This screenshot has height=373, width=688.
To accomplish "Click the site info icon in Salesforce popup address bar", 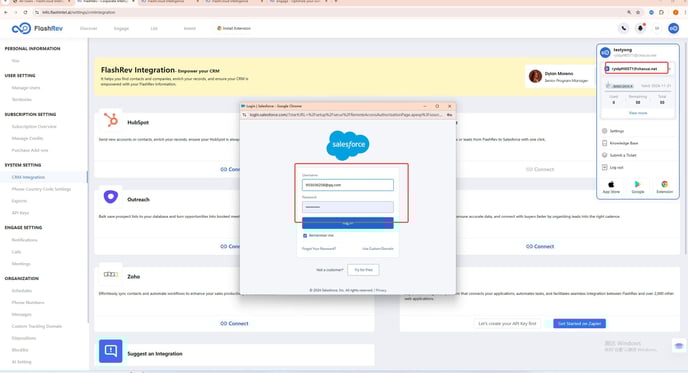I will click(x=244, y=115).
